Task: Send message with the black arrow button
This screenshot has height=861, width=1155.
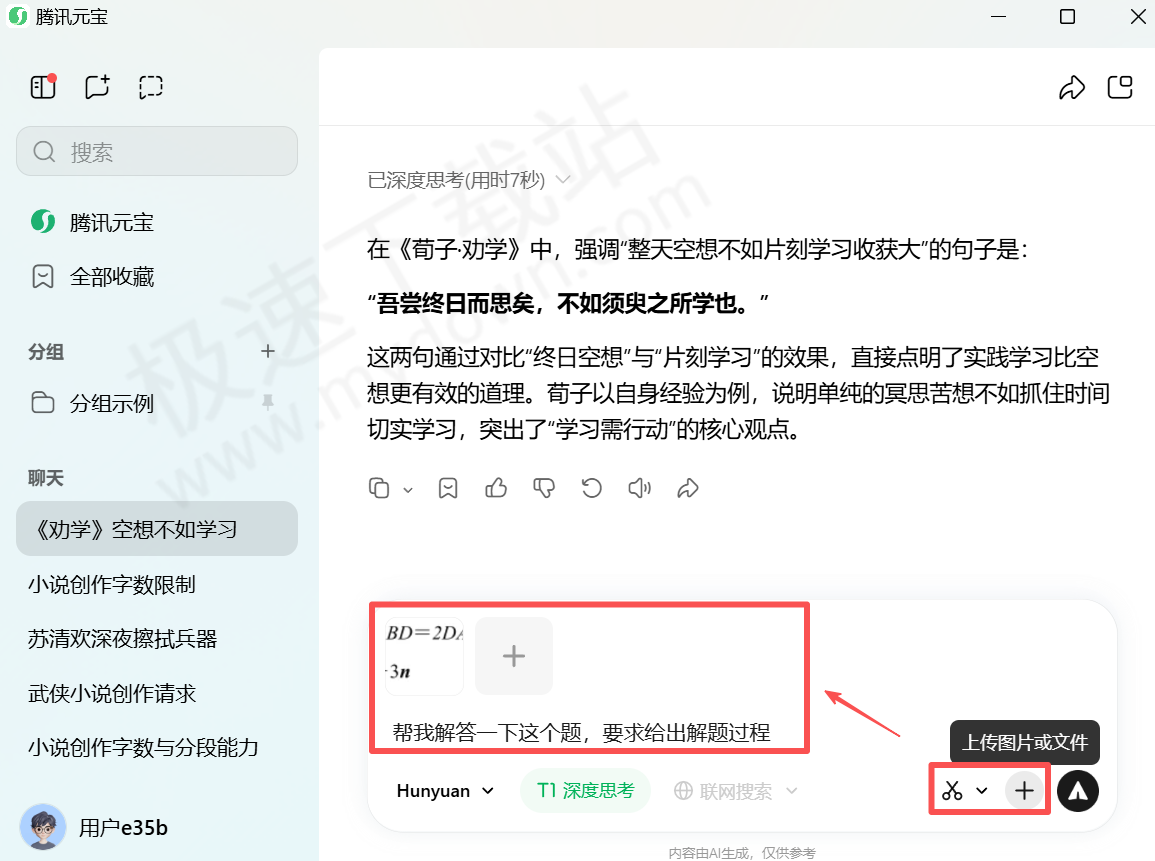Action: pos(1078,791)
